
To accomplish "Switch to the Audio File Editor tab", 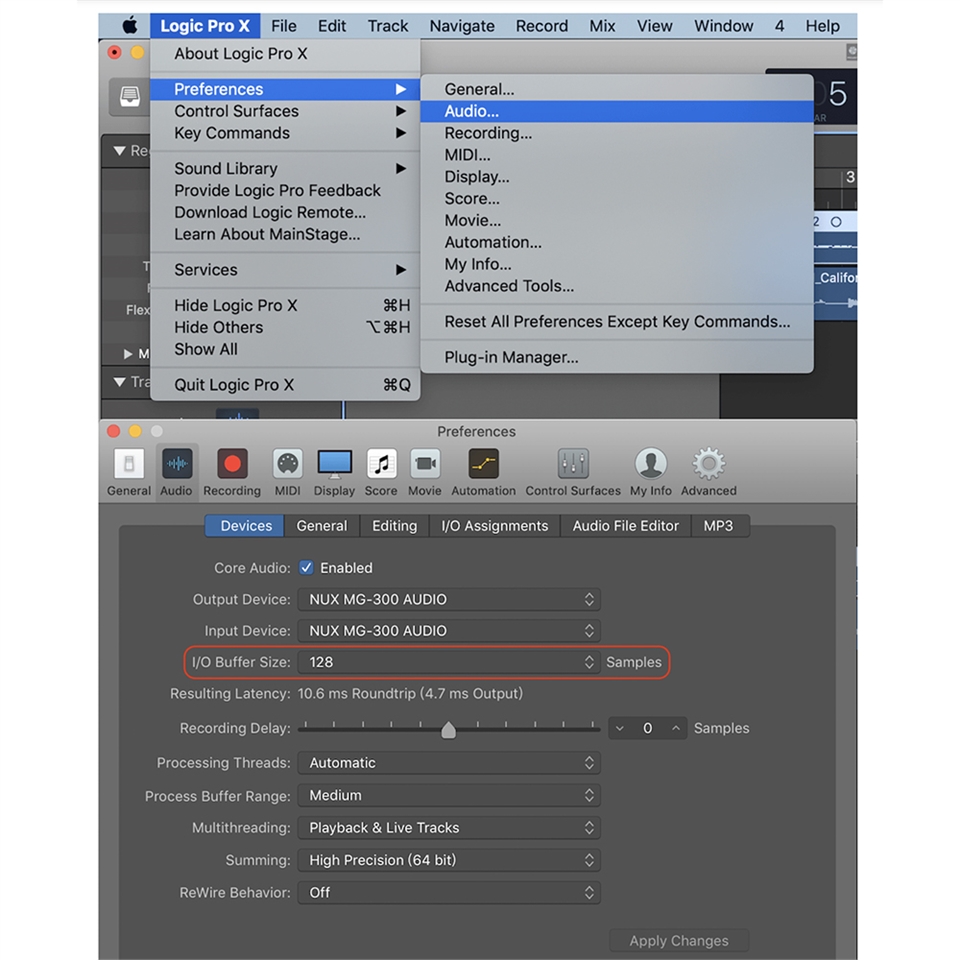I will (x=626, y=526).
